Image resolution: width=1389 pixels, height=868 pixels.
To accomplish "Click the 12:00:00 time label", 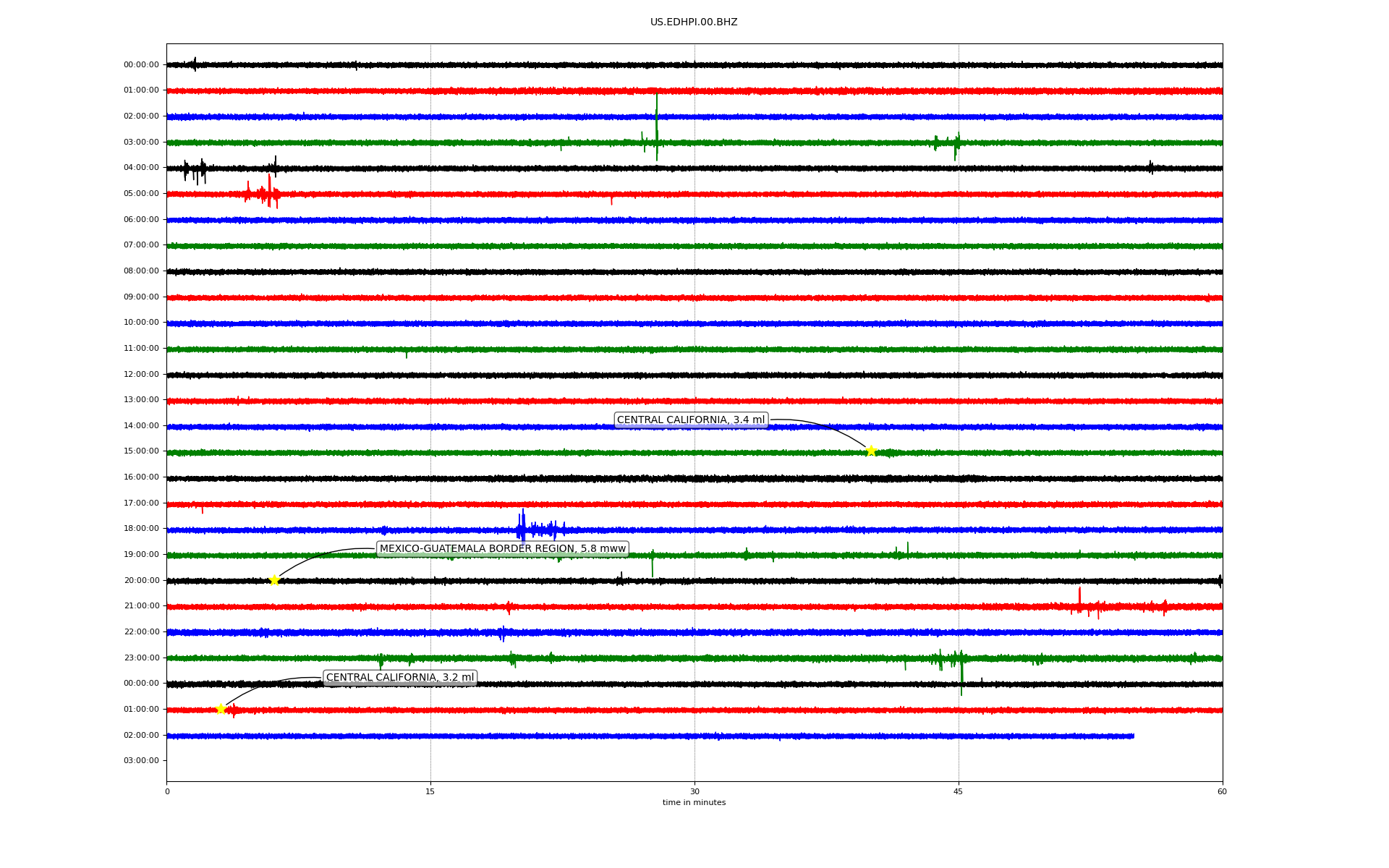I will coord(141,374).
